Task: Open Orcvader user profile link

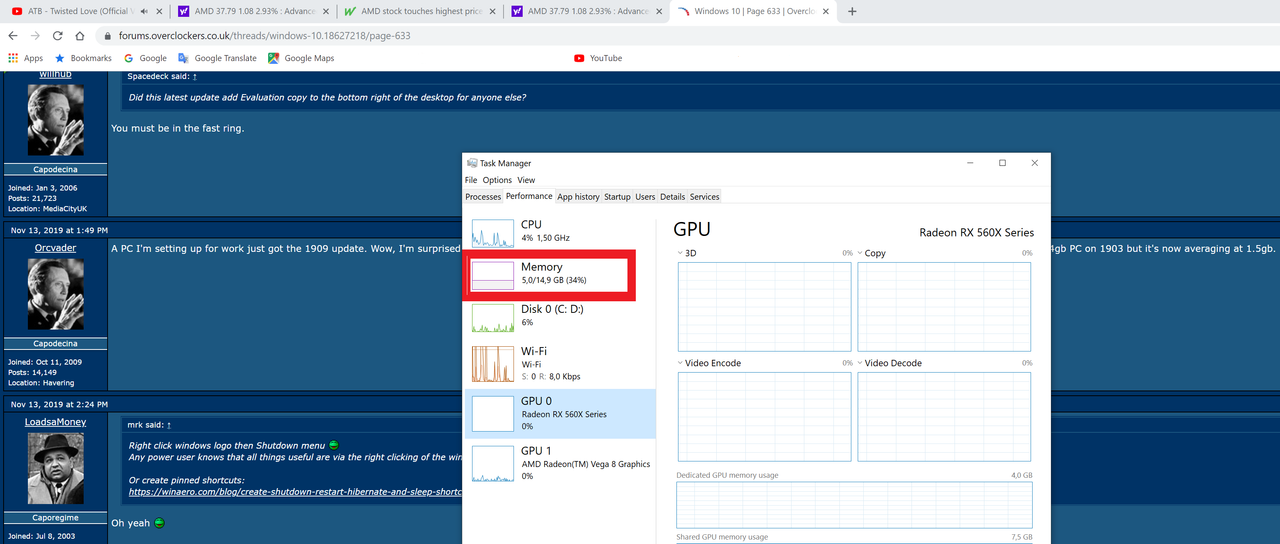Action: click(x=56, y=248)
